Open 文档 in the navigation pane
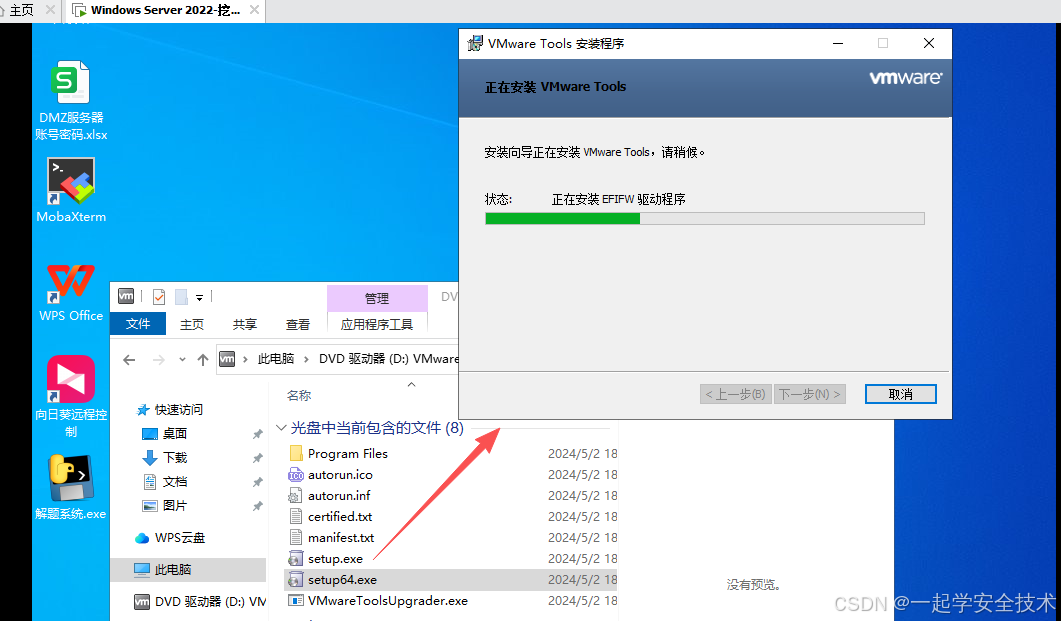 [x=175, y=482]
